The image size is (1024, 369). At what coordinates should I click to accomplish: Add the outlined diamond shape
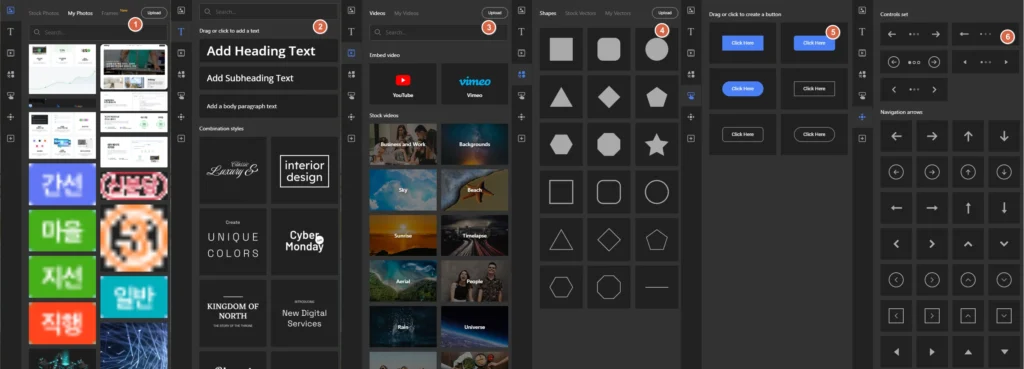click(609, 240)
